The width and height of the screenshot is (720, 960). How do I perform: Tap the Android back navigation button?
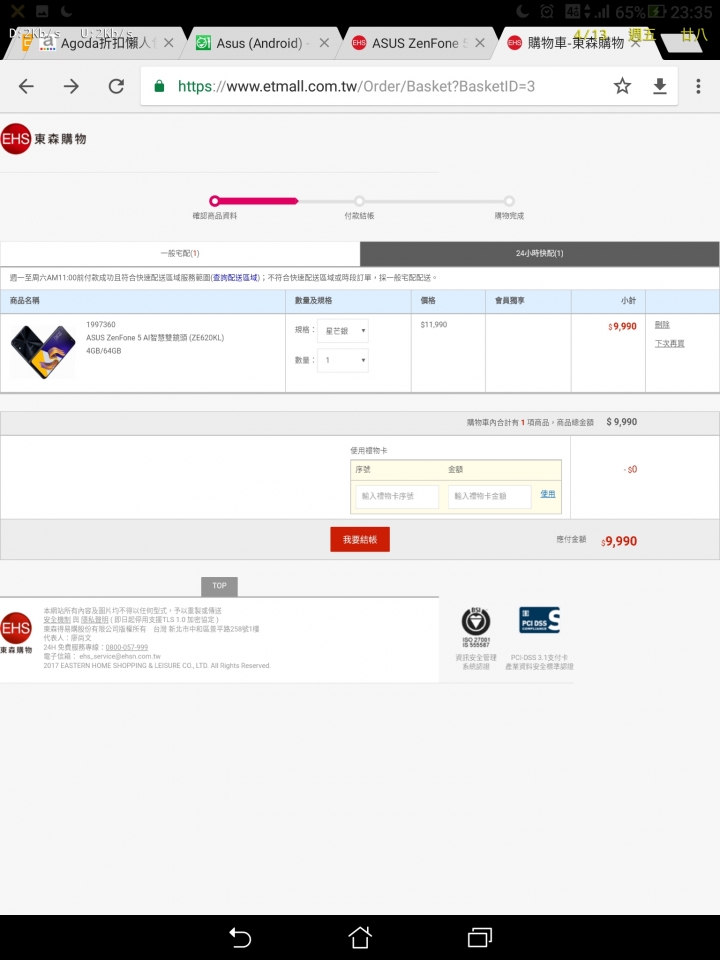coord(240,937)
